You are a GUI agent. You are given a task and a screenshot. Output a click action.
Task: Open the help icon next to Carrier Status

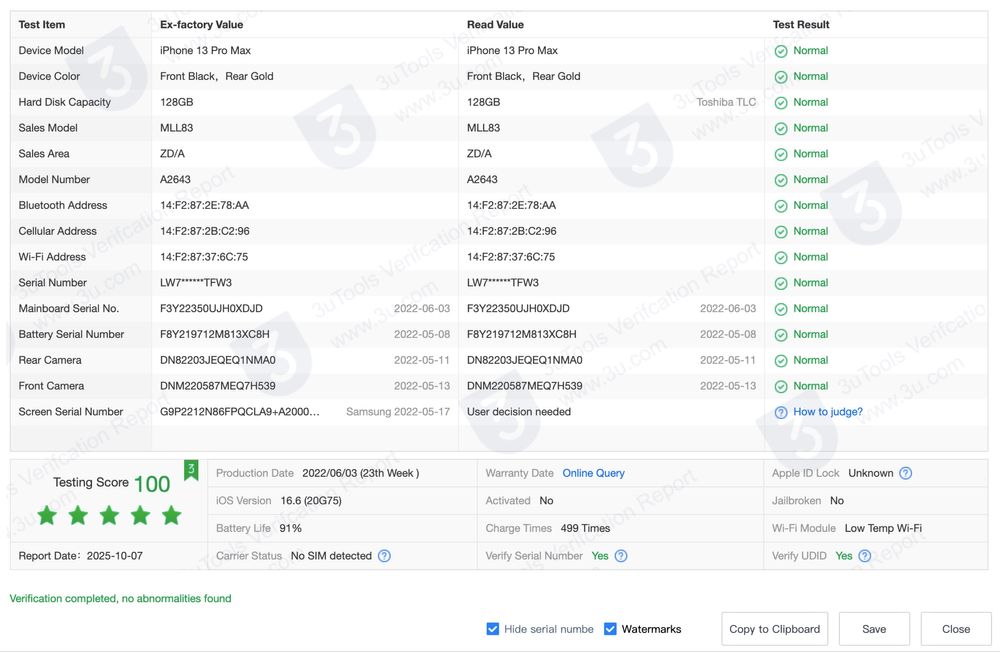[384, 556]
